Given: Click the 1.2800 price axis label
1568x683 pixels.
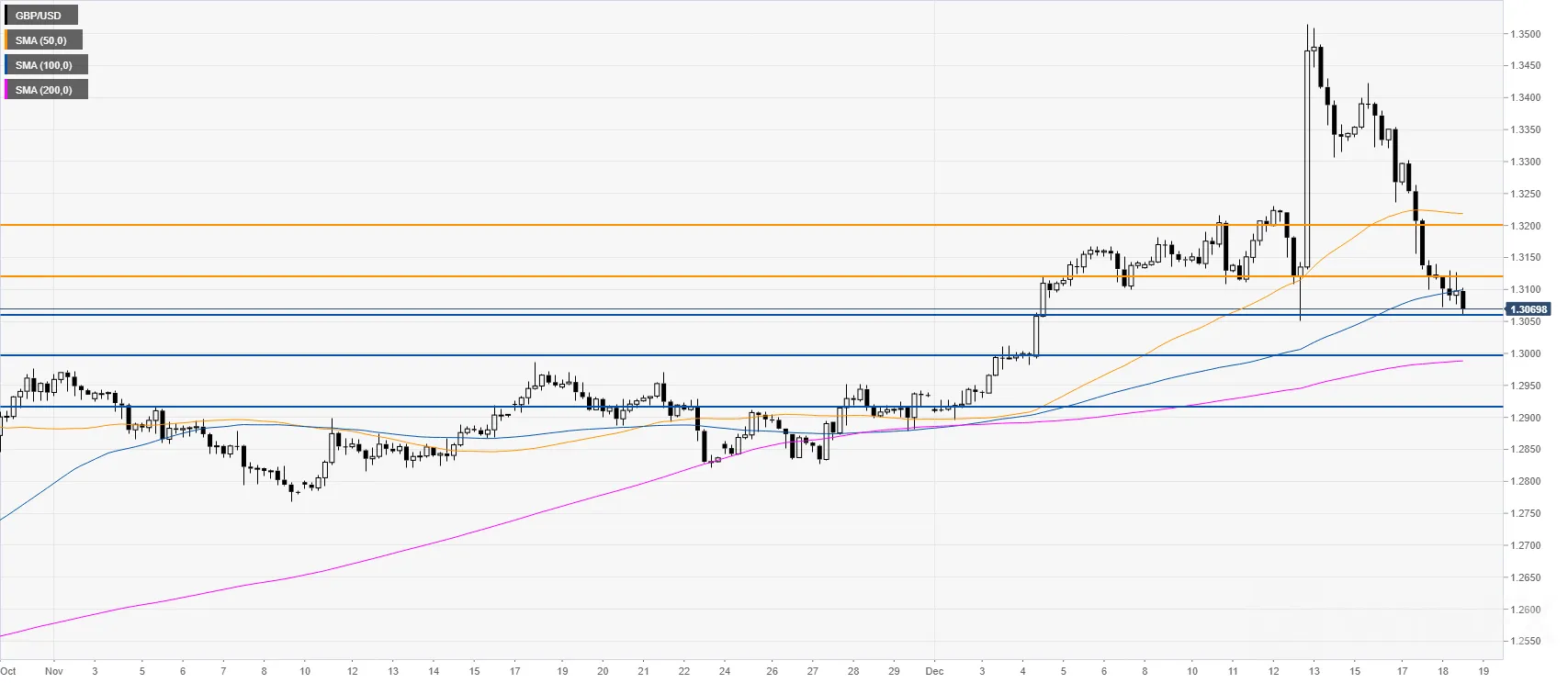Looking at the screenshot, I should pyautogui.click(x=1526, y=481).
